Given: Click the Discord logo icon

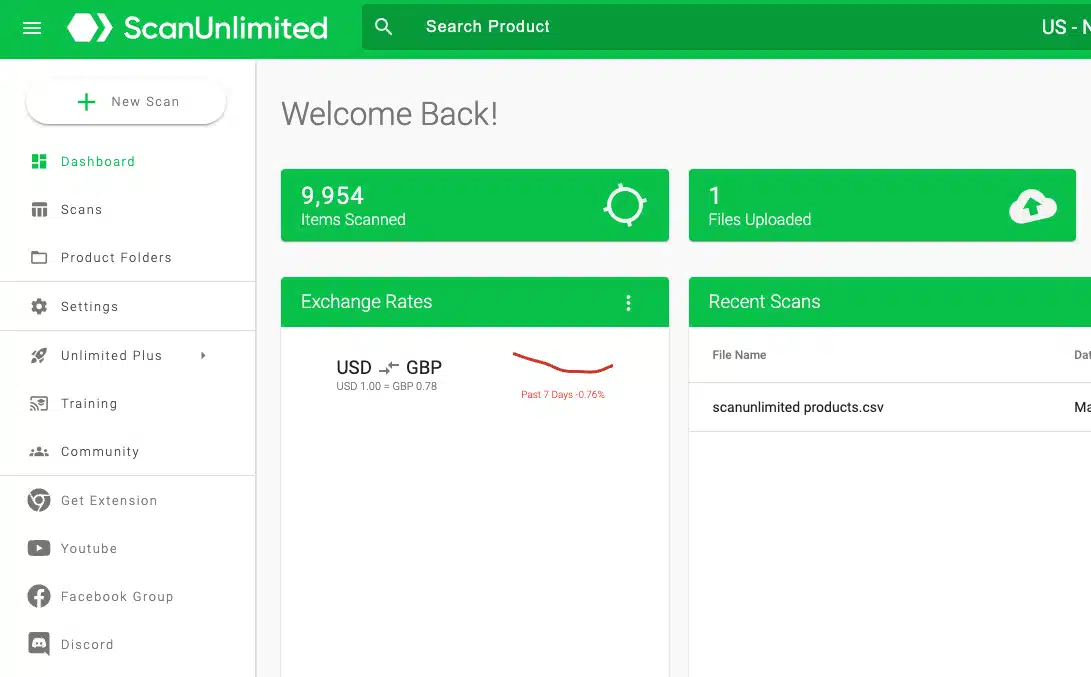Looking at the screenshot, I should (39, 644).
